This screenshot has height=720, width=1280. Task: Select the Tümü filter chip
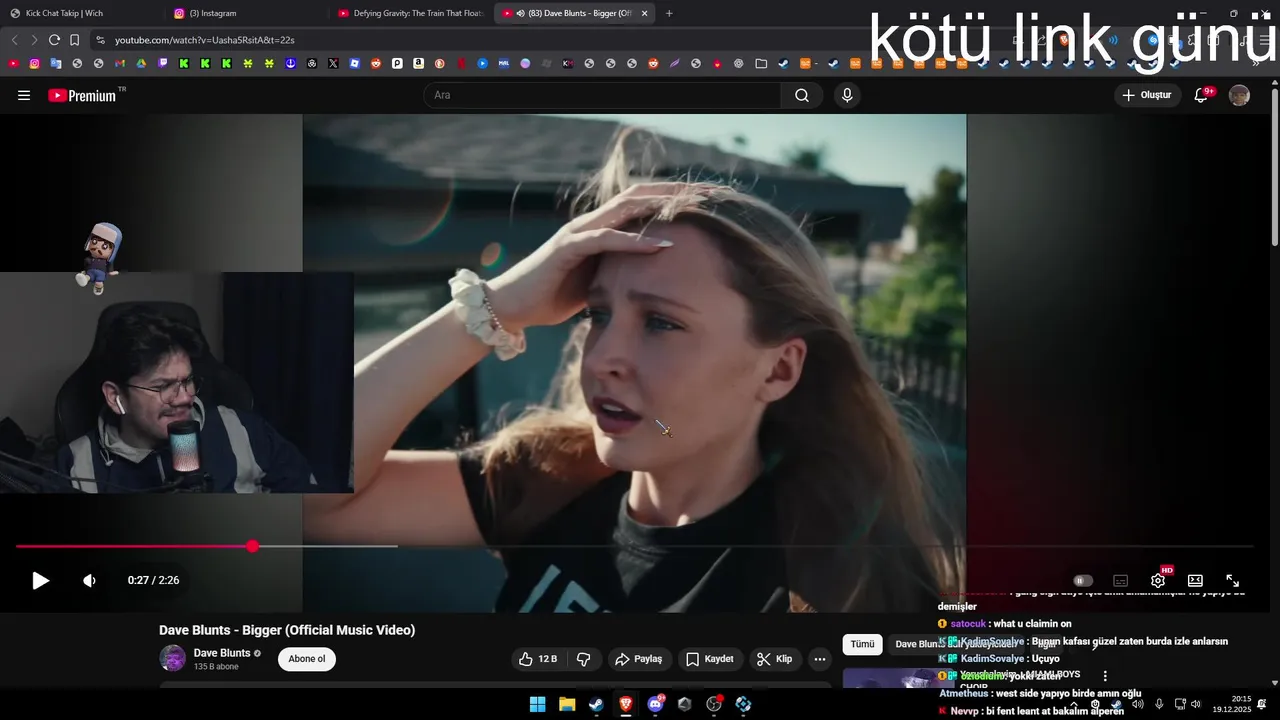(862, 645)
